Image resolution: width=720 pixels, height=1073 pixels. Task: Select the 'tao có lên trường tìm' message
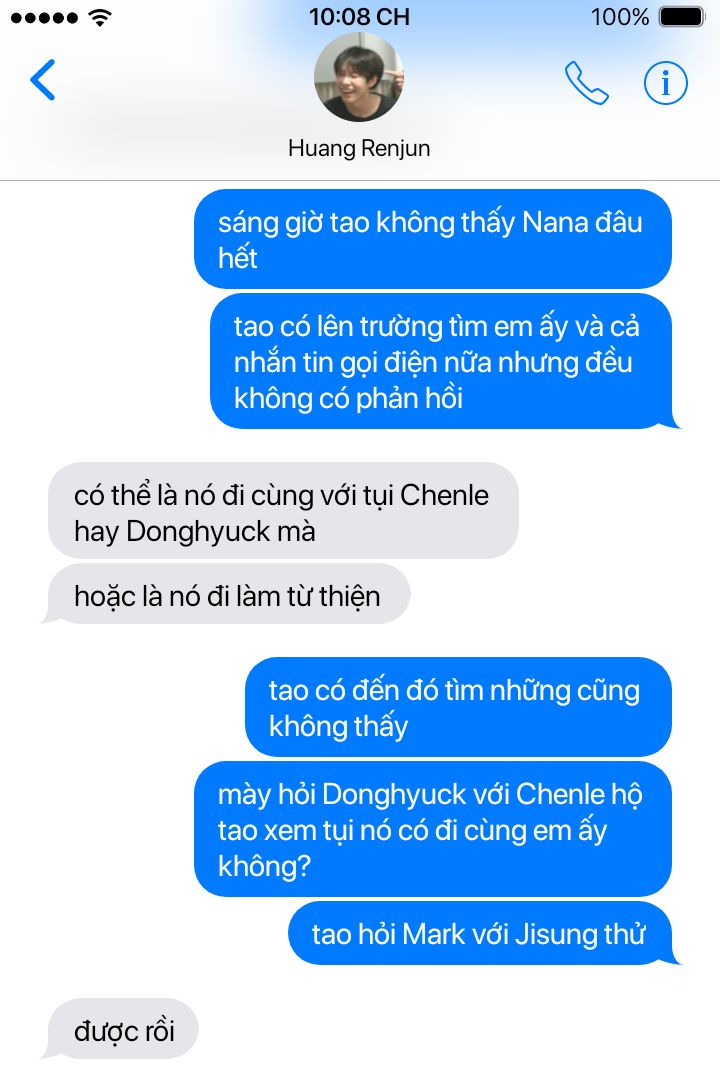pos(441,361)
